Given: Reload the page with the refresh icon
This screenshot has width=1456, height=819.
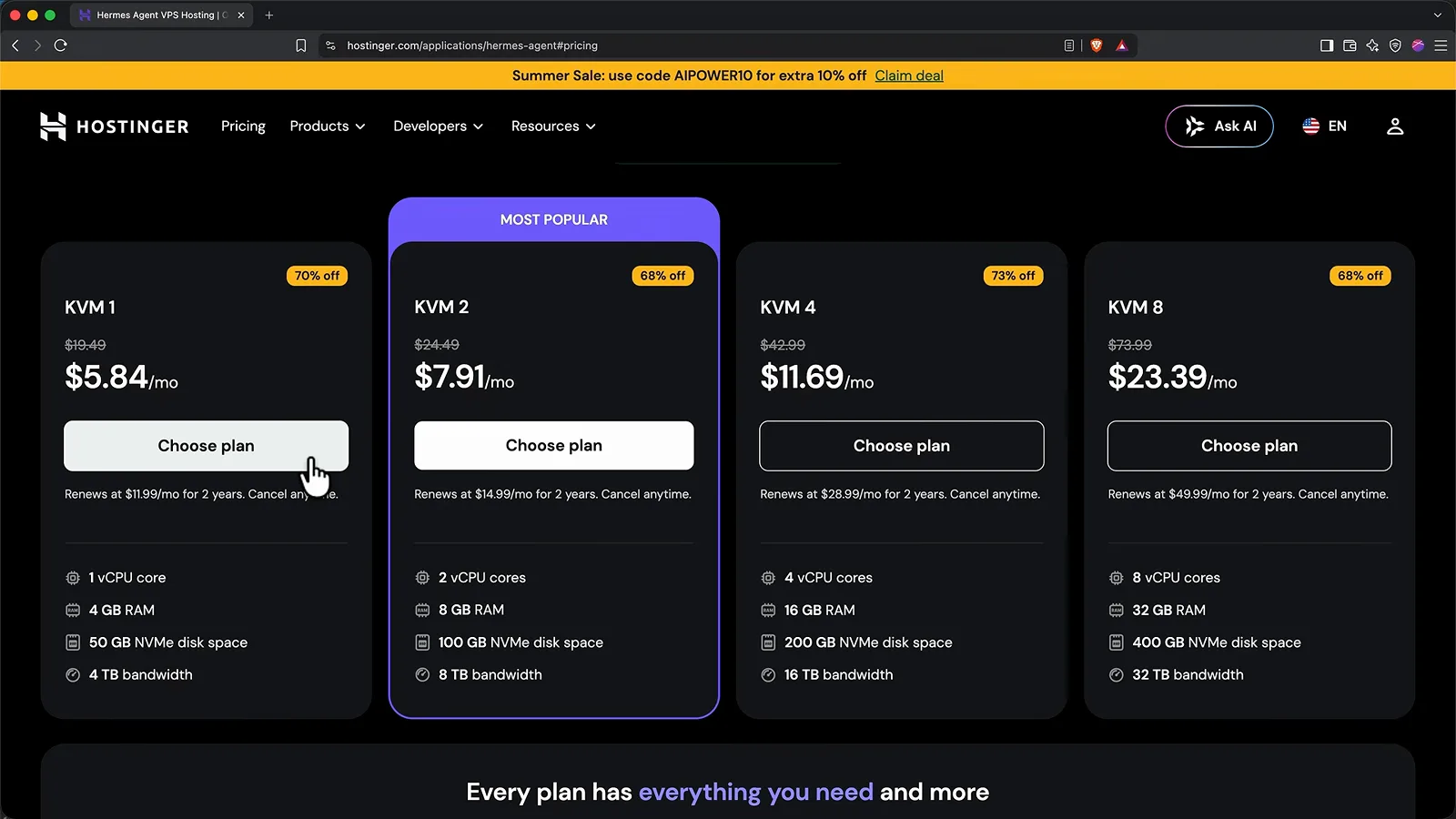Looking at the screenshot, I should [61, 45].
